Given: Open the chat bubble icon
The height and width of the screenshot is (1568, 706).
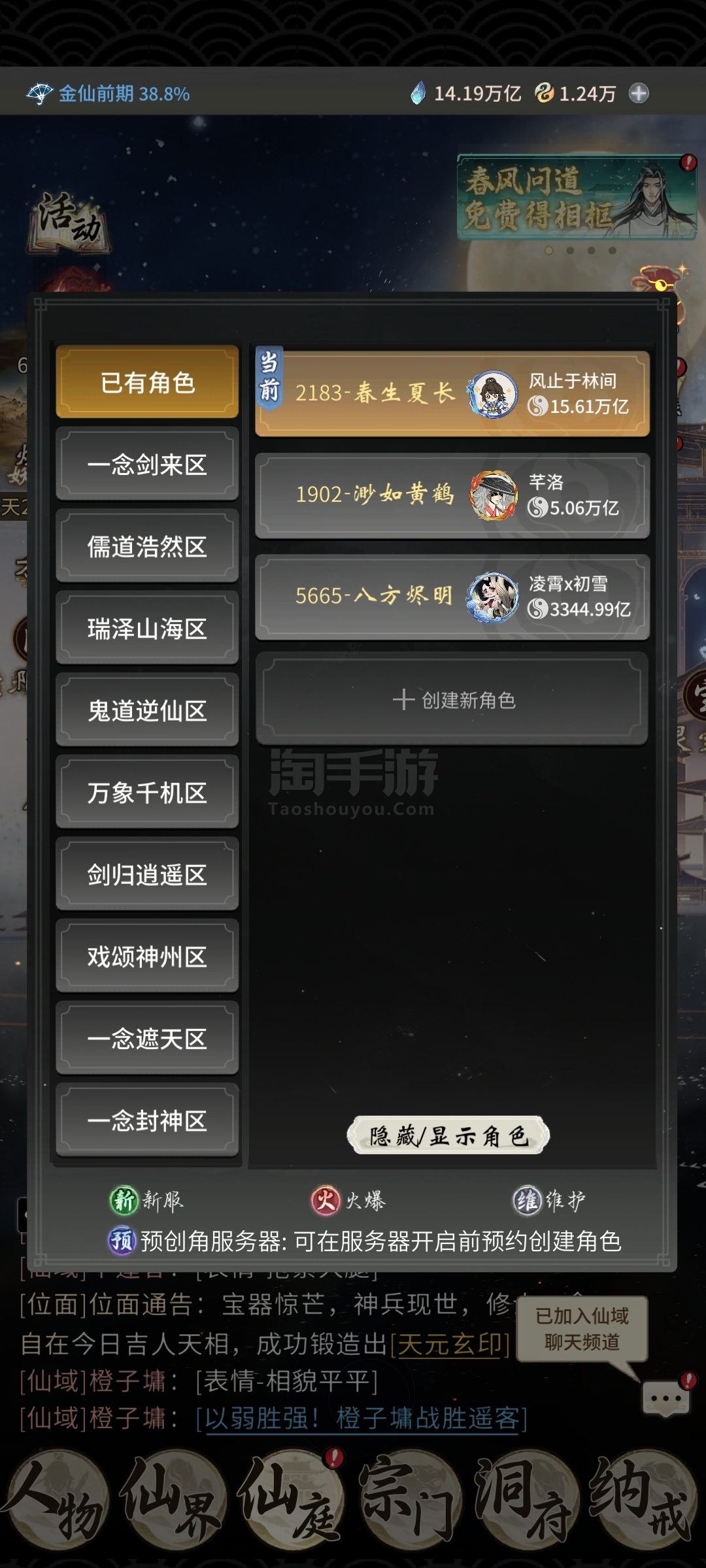Looking at the screenshot, I should [x=666, y=1397].
